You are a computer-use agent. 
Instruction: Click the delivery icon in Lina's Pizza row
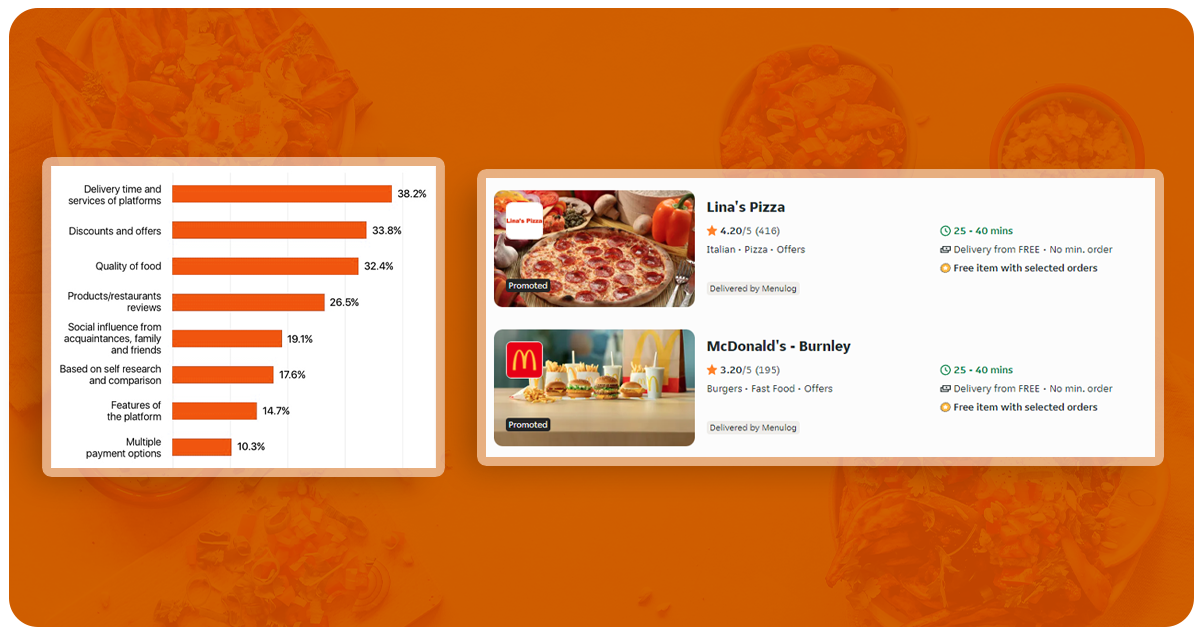point(945,250)
